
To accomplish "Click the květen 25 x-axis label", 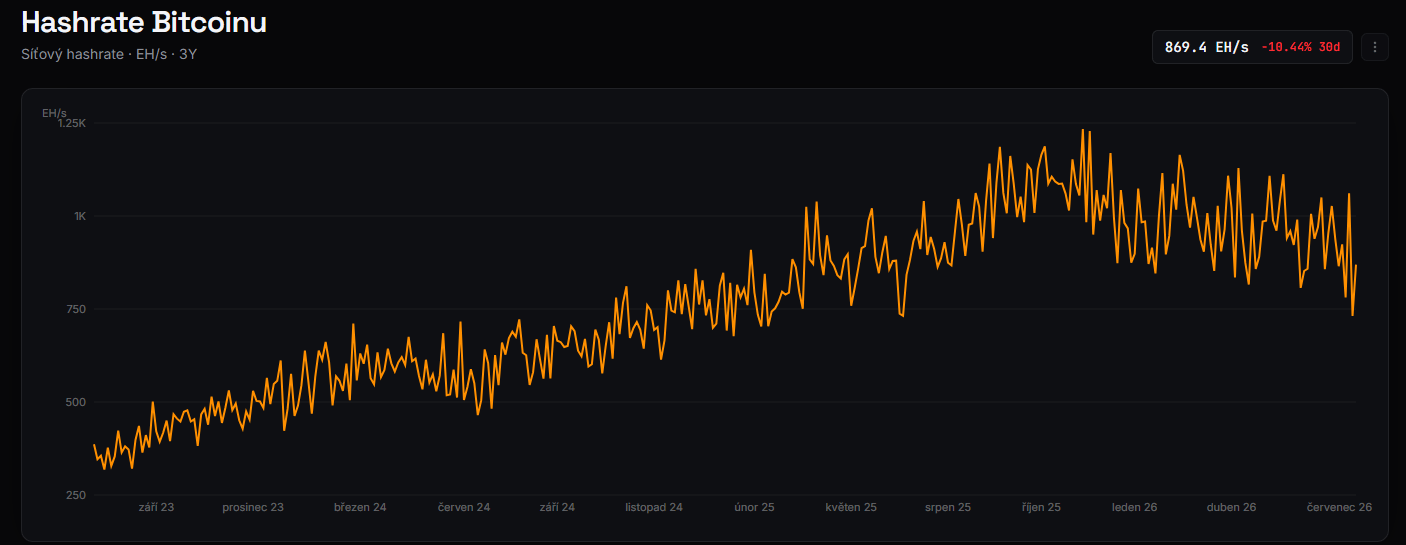I will click(851, 507).
